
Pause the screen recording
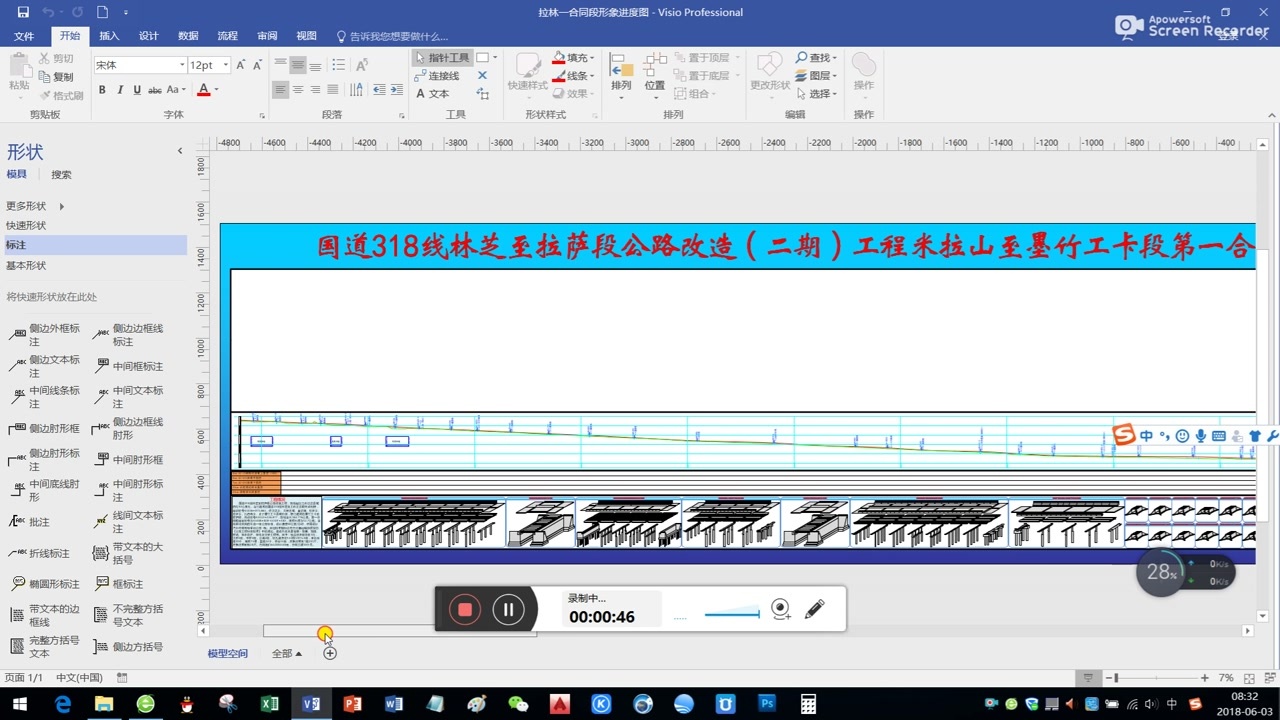[x=508, y=609]
